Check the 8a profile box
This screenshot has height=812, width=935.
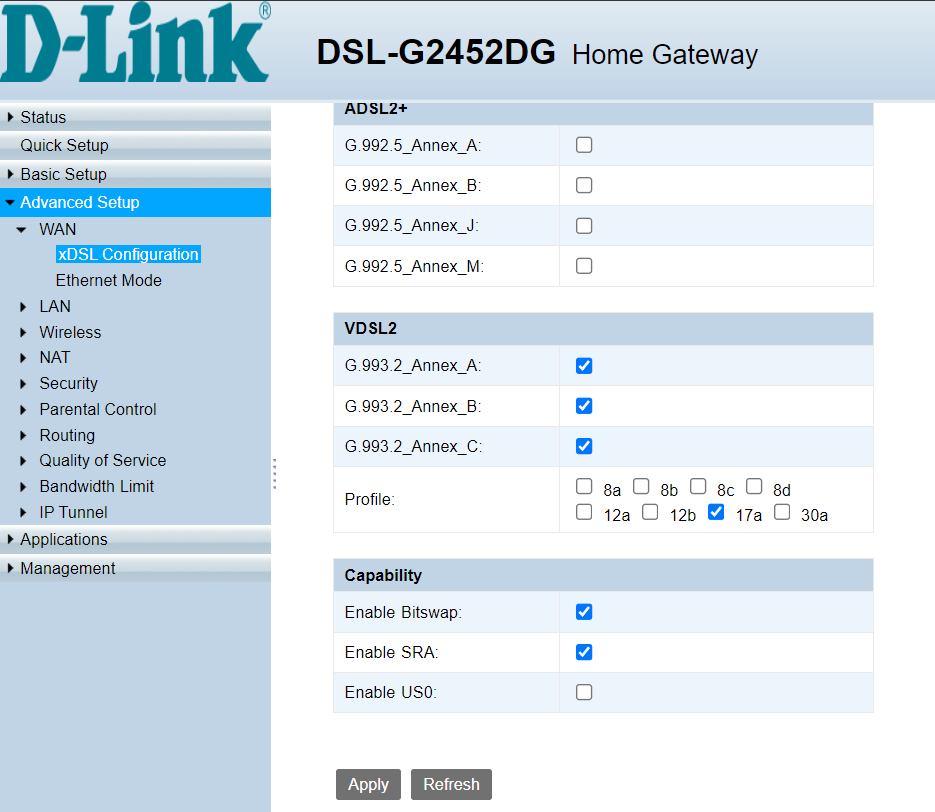point(584,486)
